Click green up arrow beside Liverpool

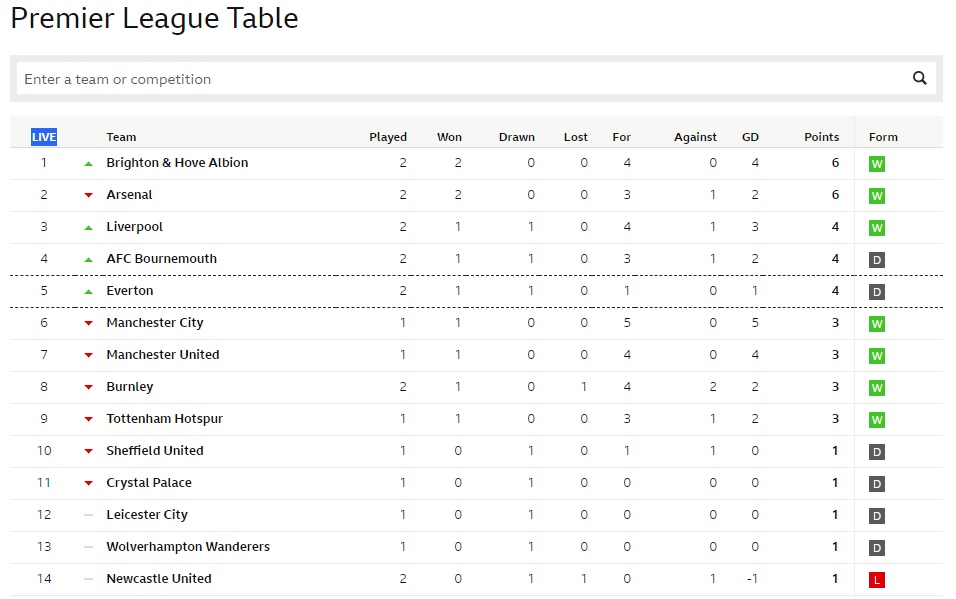pos(88,228)
